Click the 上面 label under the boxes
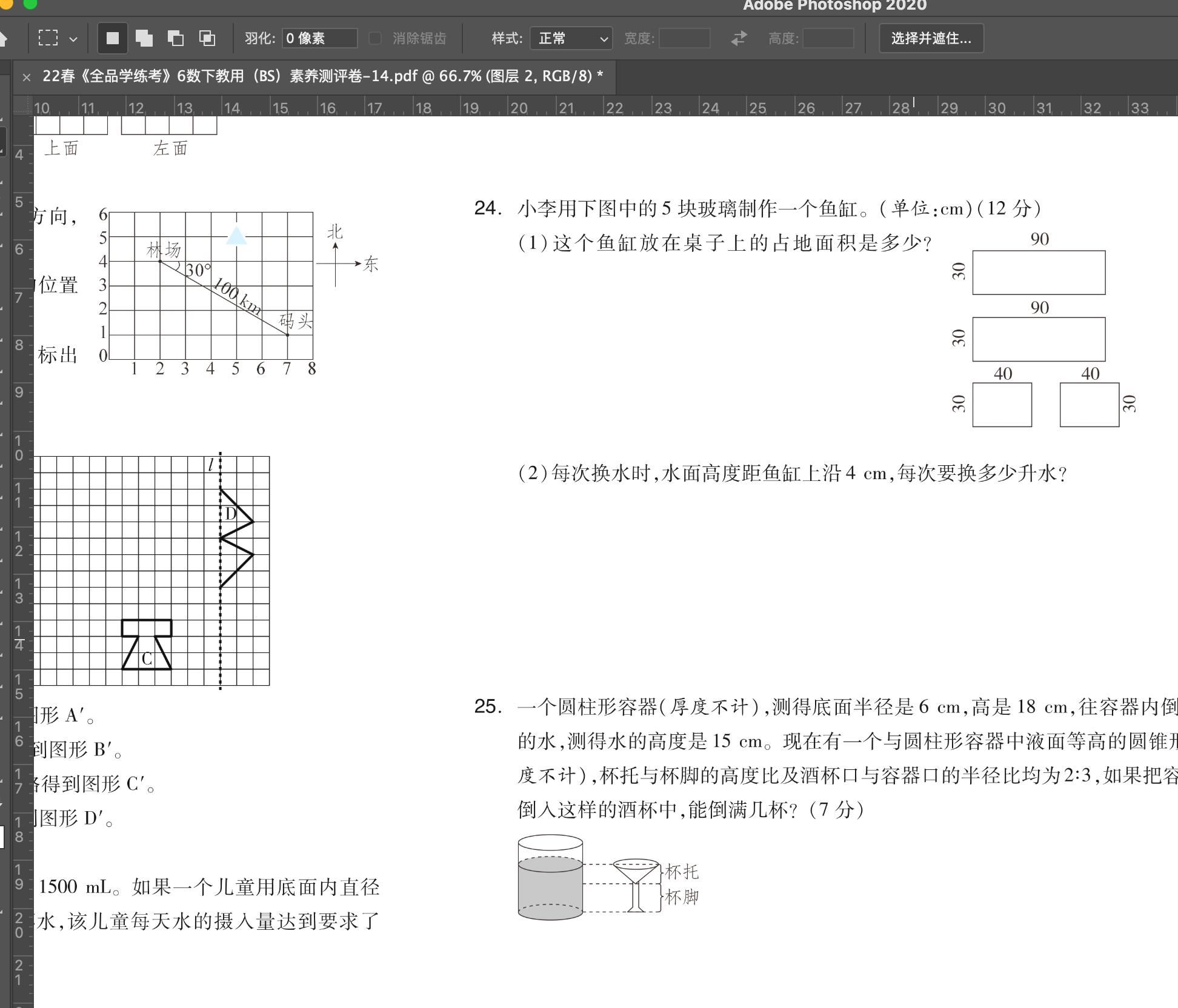 (61, 148)
